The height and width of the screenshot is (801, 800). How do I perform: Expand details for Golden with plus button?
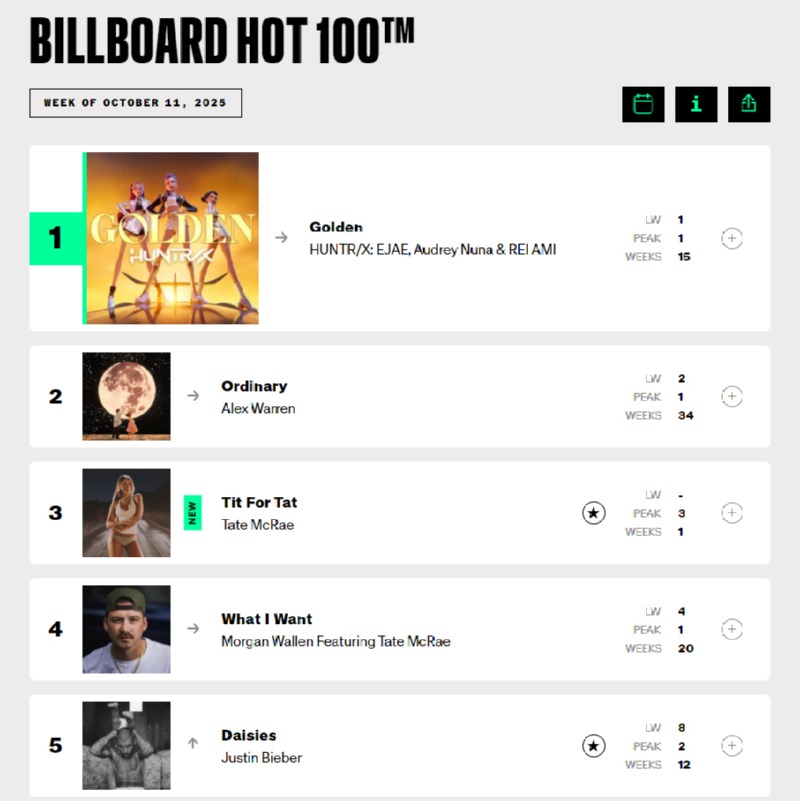732,238
